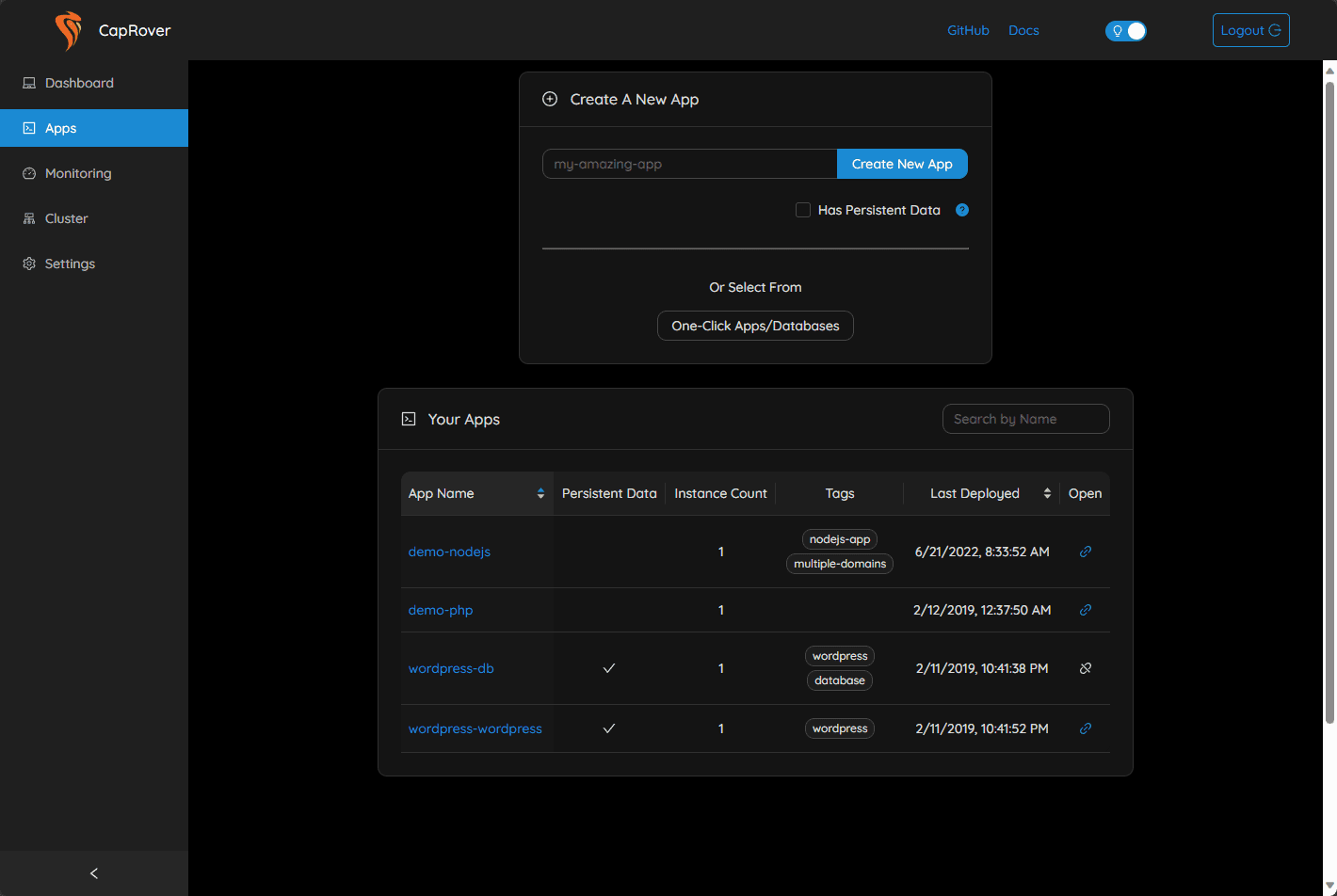Toggle the dark mode lightbulb switch
The image size is (1337, 896).
[x=1125, y=31]
